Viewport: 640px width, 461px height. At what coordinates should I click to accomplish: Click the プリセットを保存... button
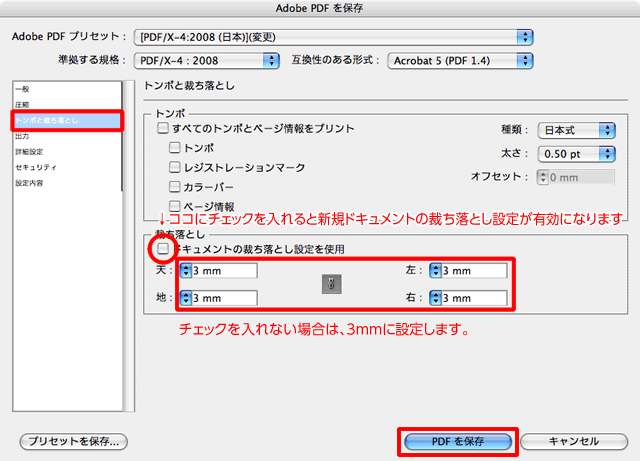point(73,441)
